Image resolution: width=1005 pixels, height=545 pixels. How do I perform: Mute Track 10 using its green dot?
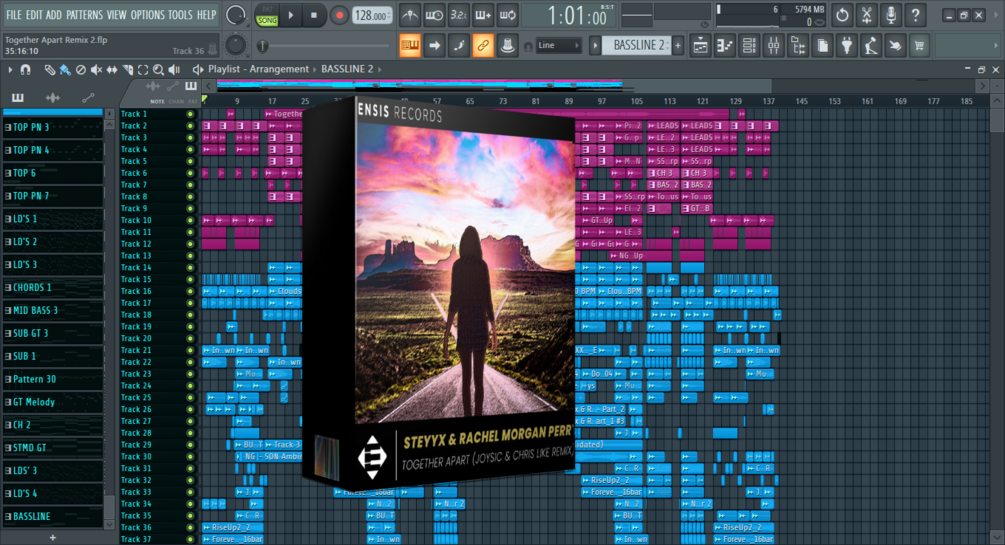point(190,221)
